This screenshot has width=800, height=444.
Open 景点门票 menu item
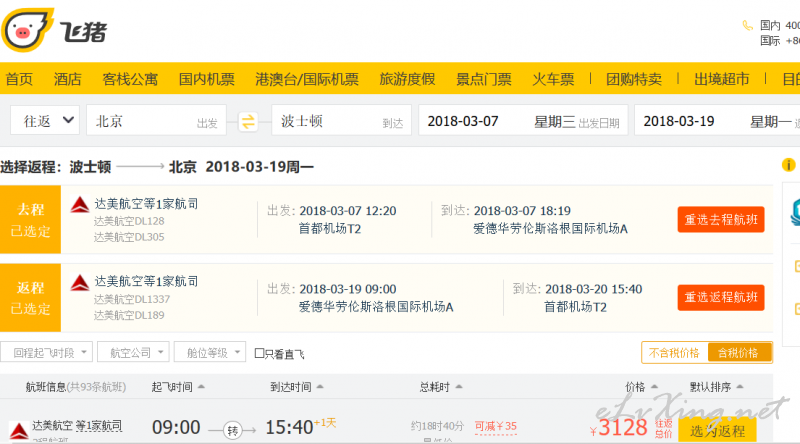click(484, 79)
